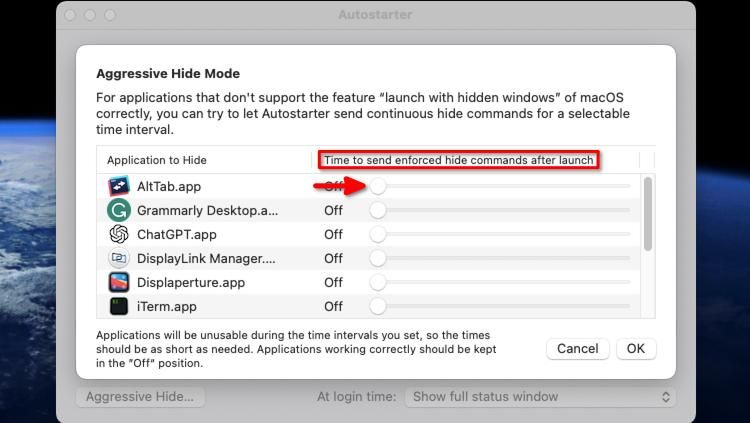Viewport: 750px width, 423px height.
Task: Click the ChatGPT app icon
Action: tap(119, 234)
